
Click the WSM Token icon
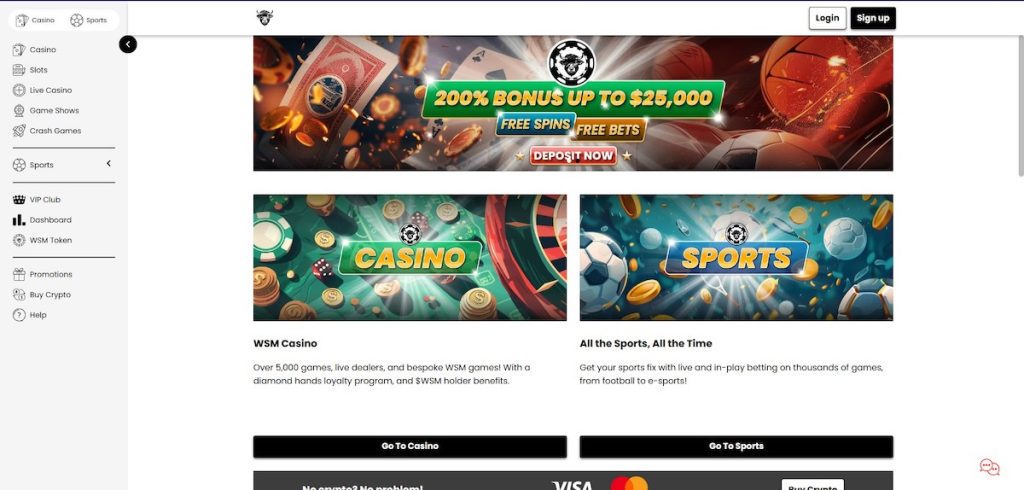[x=19, y=240]
